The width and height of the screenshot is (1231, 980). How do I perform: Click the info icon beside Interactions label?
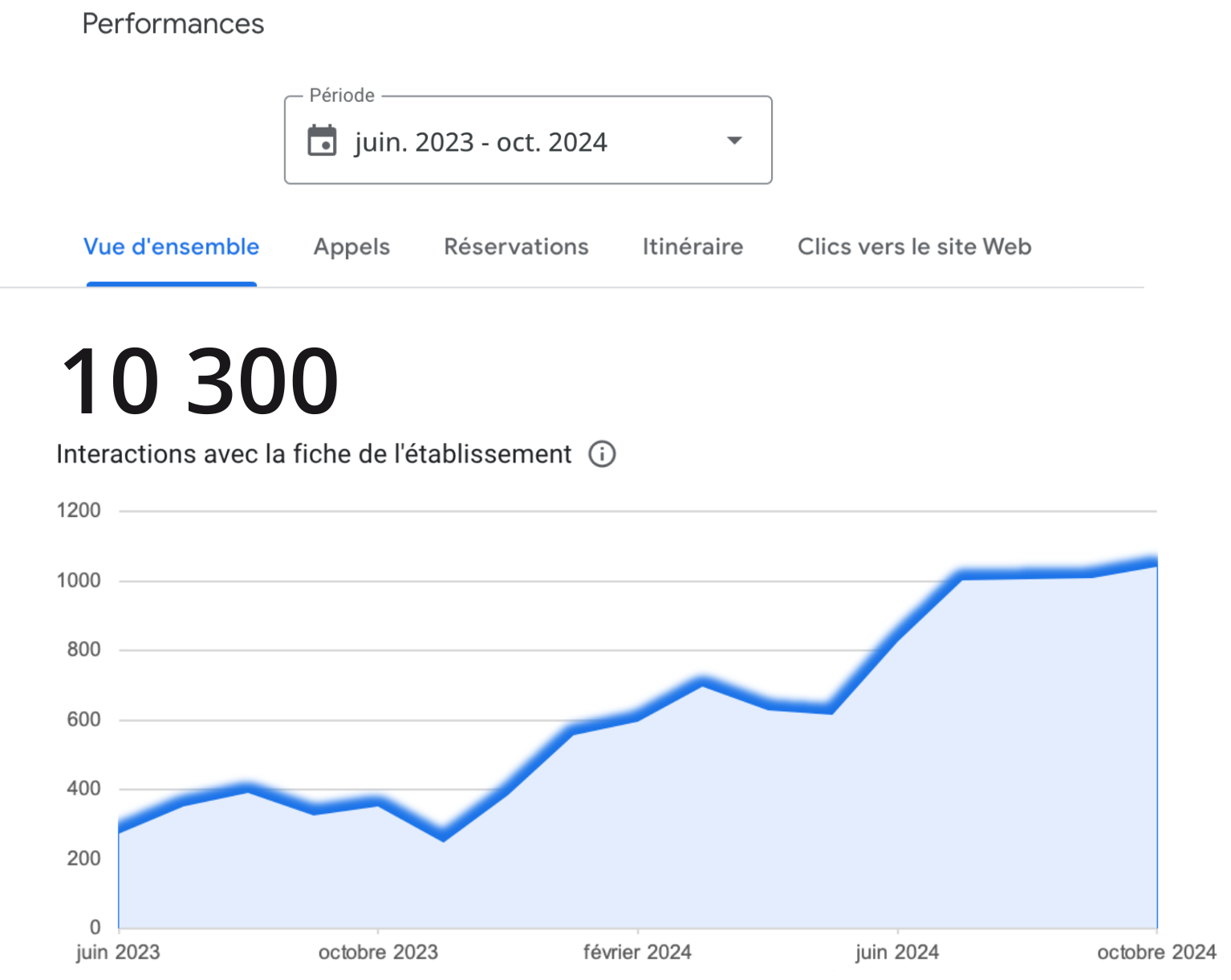click(x=602, y=454)
